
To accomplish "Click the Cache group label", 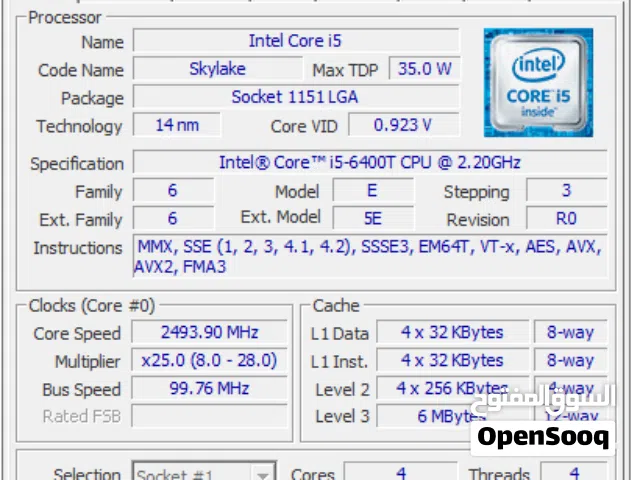I will (336, 306).
